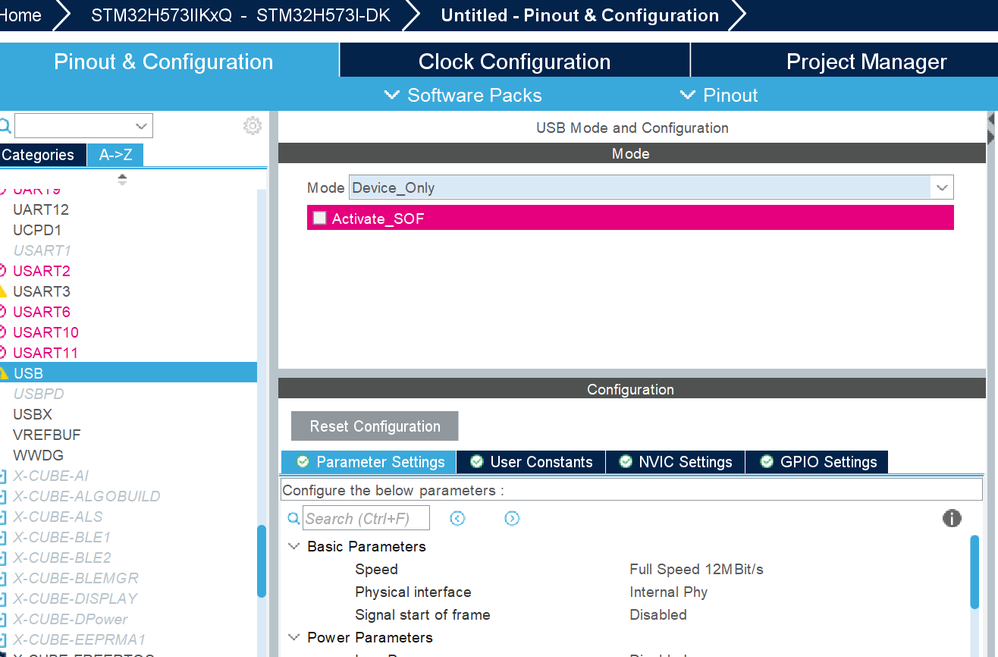Select the User Constants tab
This screenshot has height=657, width=998.
tap(531, 462)
